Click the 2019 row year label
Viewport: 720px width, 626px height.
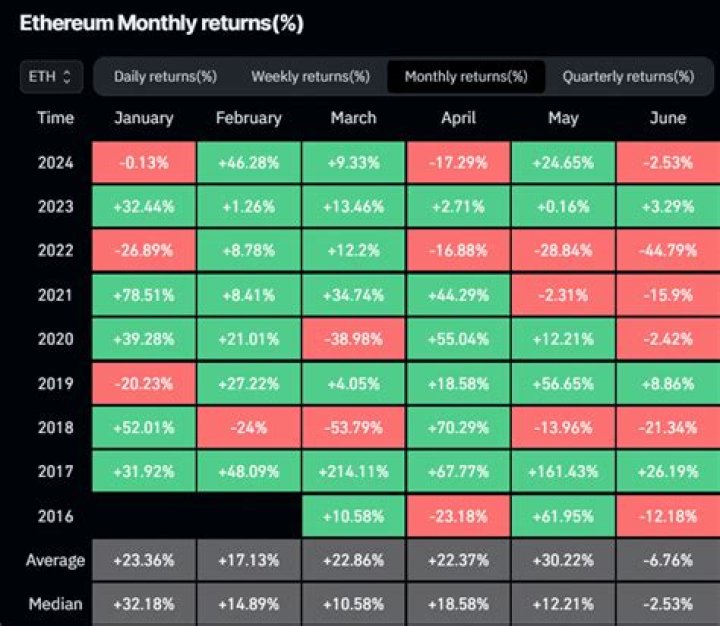point(55,383)
